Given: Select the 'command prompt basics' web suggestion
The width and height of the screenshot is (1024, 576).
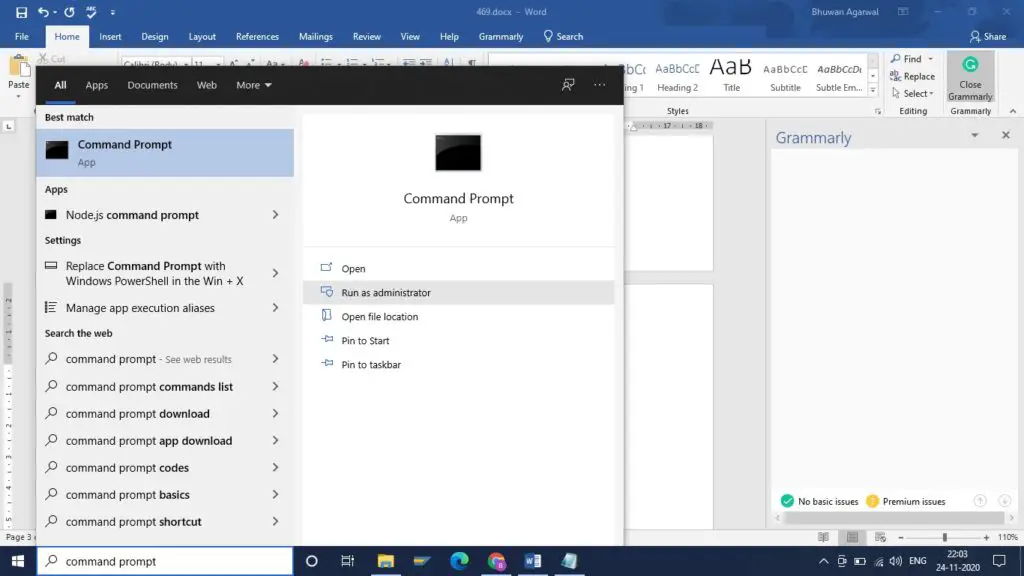Looking at the screenshot, I should coord(165,494).
